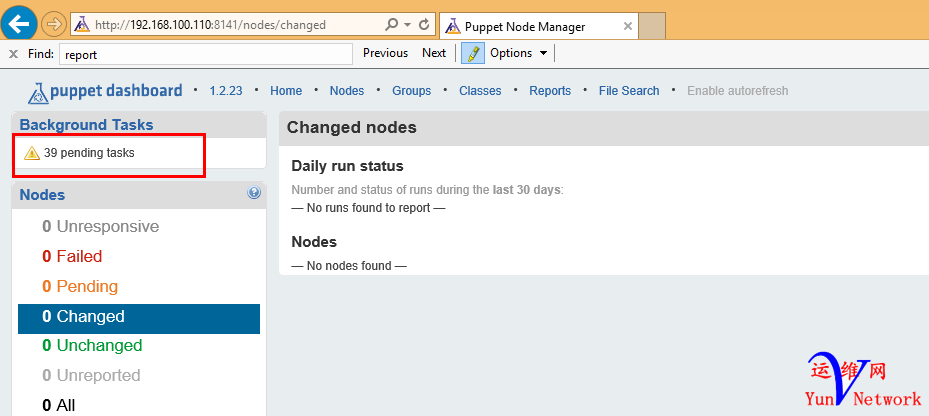
Task: Click the pending tasks warning icon
Action: coord(32,153)
